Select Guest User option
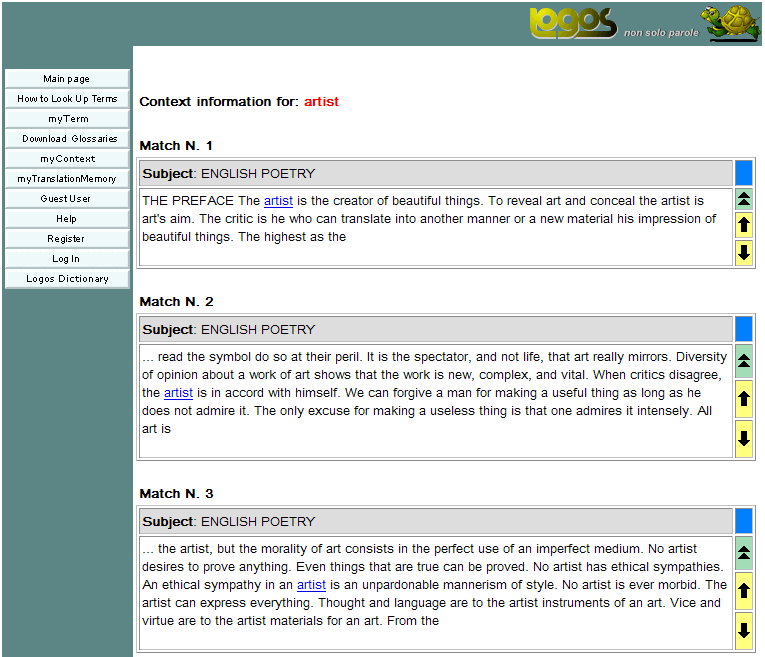Screen dimensions: 765x657 point(67,199)
